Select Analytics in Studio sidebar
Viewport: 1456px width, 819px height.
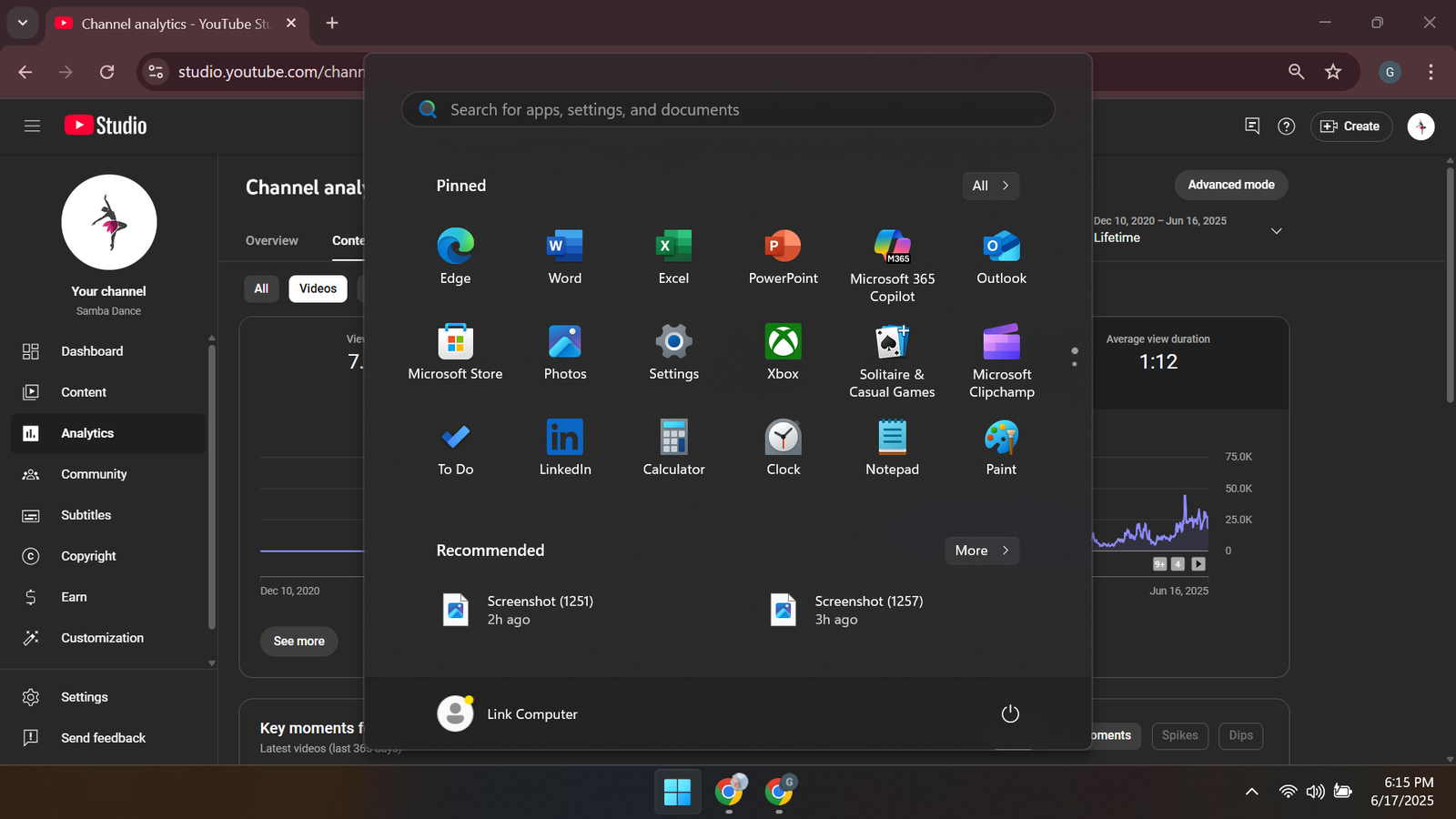[x=108, y=433]
